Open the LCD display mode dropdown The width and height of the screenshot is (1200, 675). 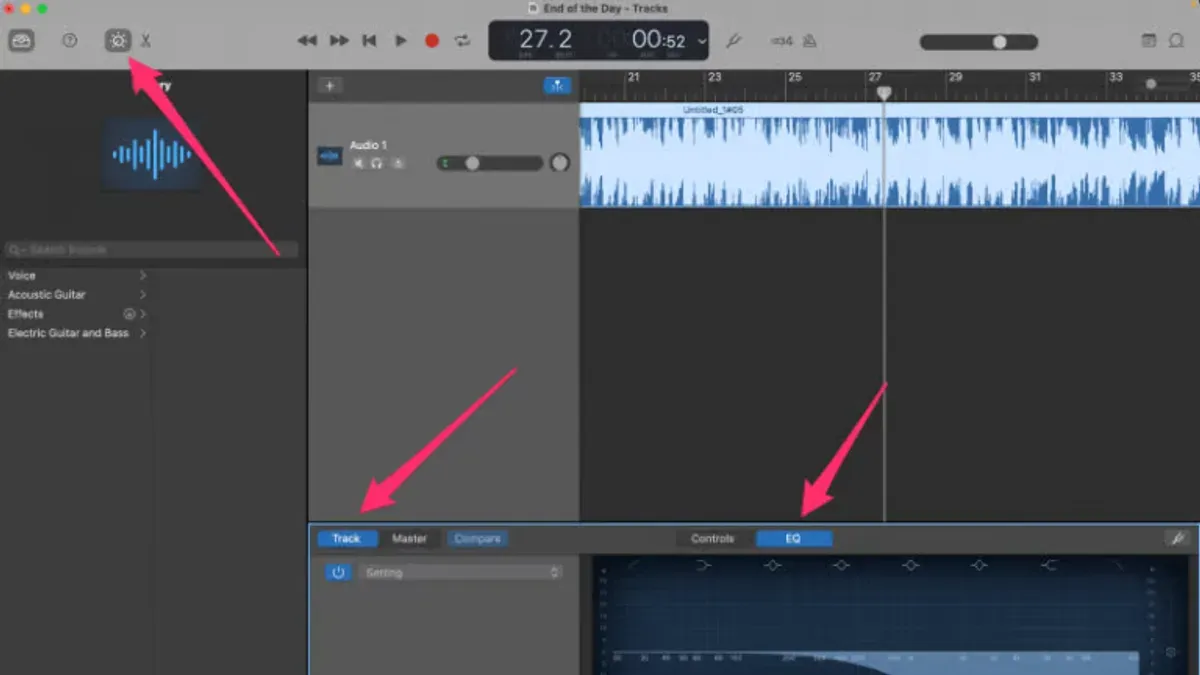[x=702, y=41]
